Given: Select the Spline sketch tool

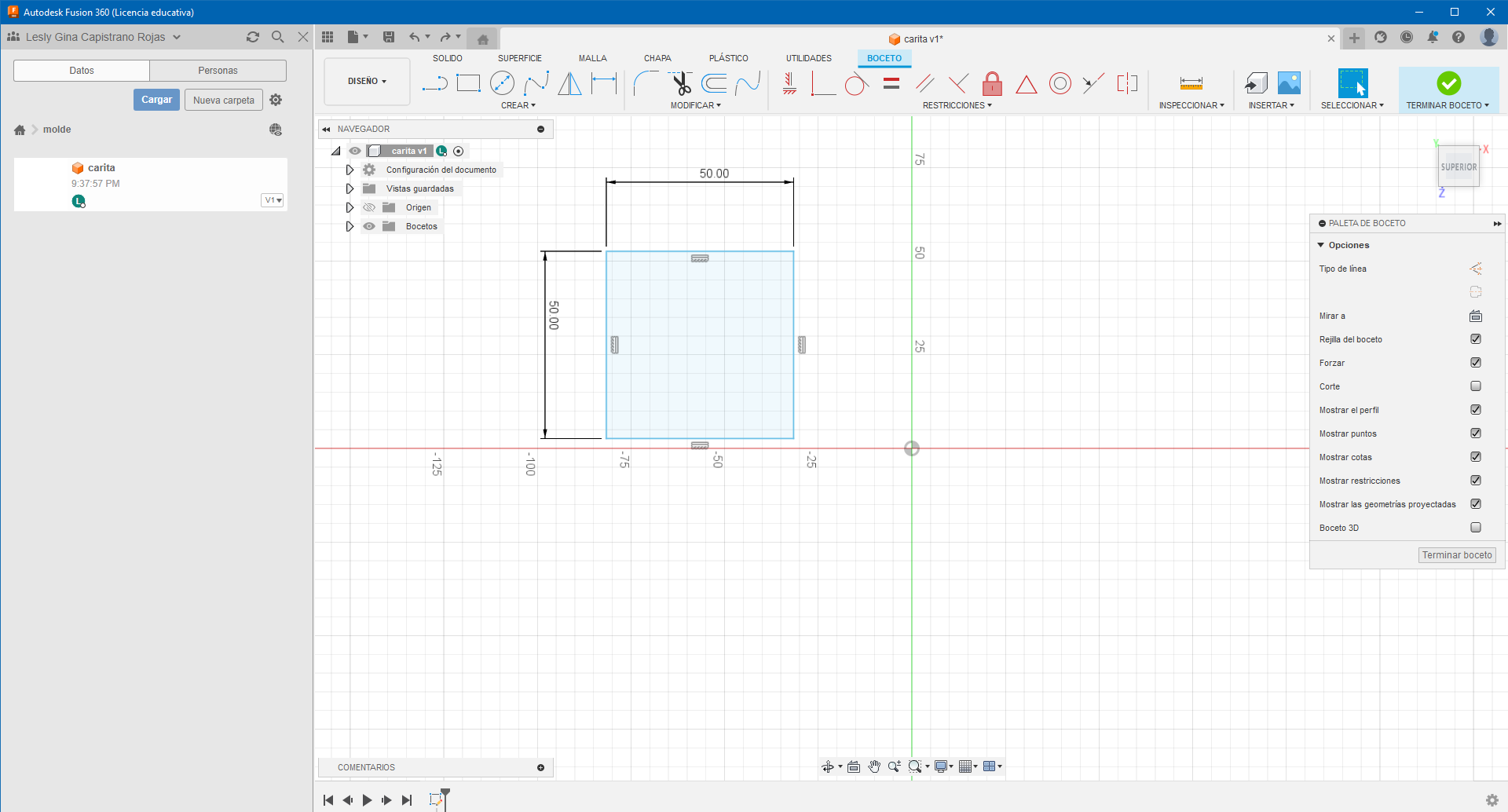Looking at the screenshot, I should [536, 83].
